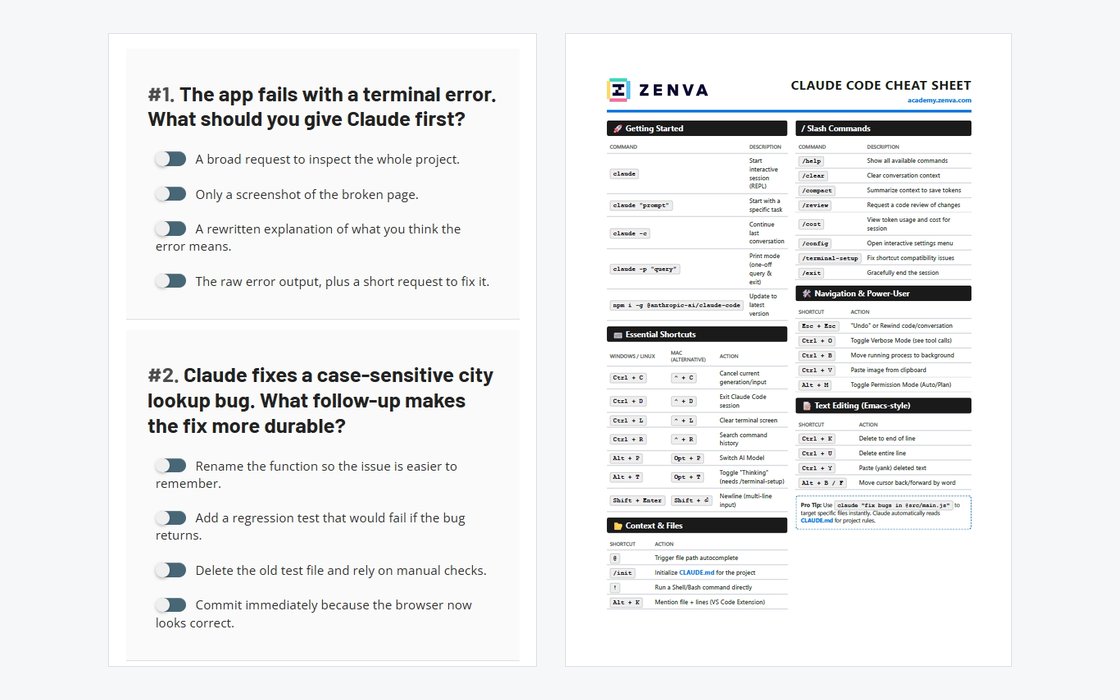Image resolution: width=1120 pixels, height=700 pixels.
Task: Click 'Trigger file path autocomplete' action text
Action: [696, 558]
